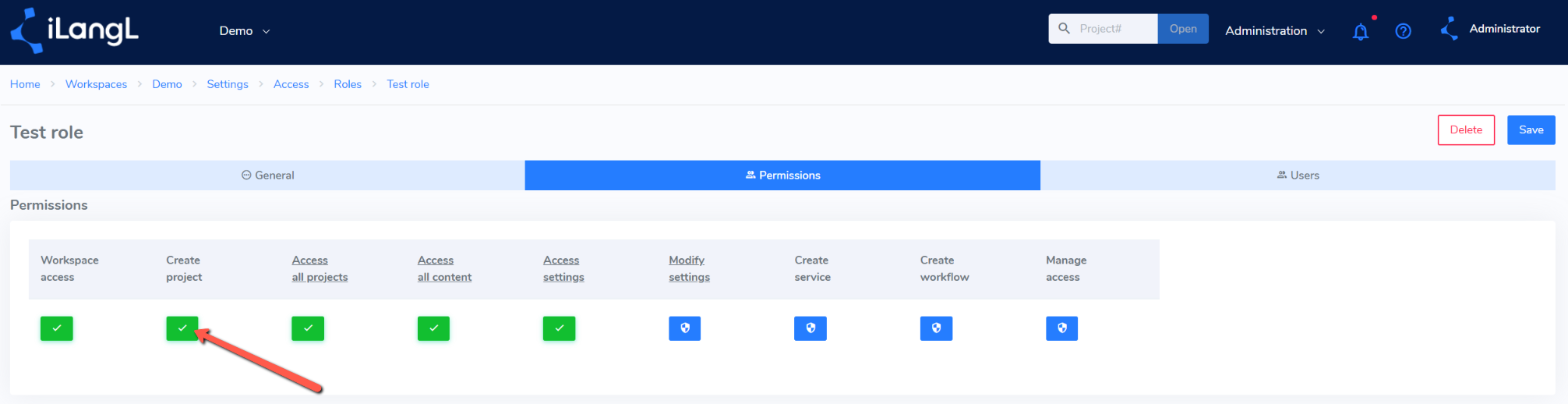Open the Workspaces breadcrumb link
Image resolution: width=1568 pixels, height=404 pixels.
click(x=96, y=84)
